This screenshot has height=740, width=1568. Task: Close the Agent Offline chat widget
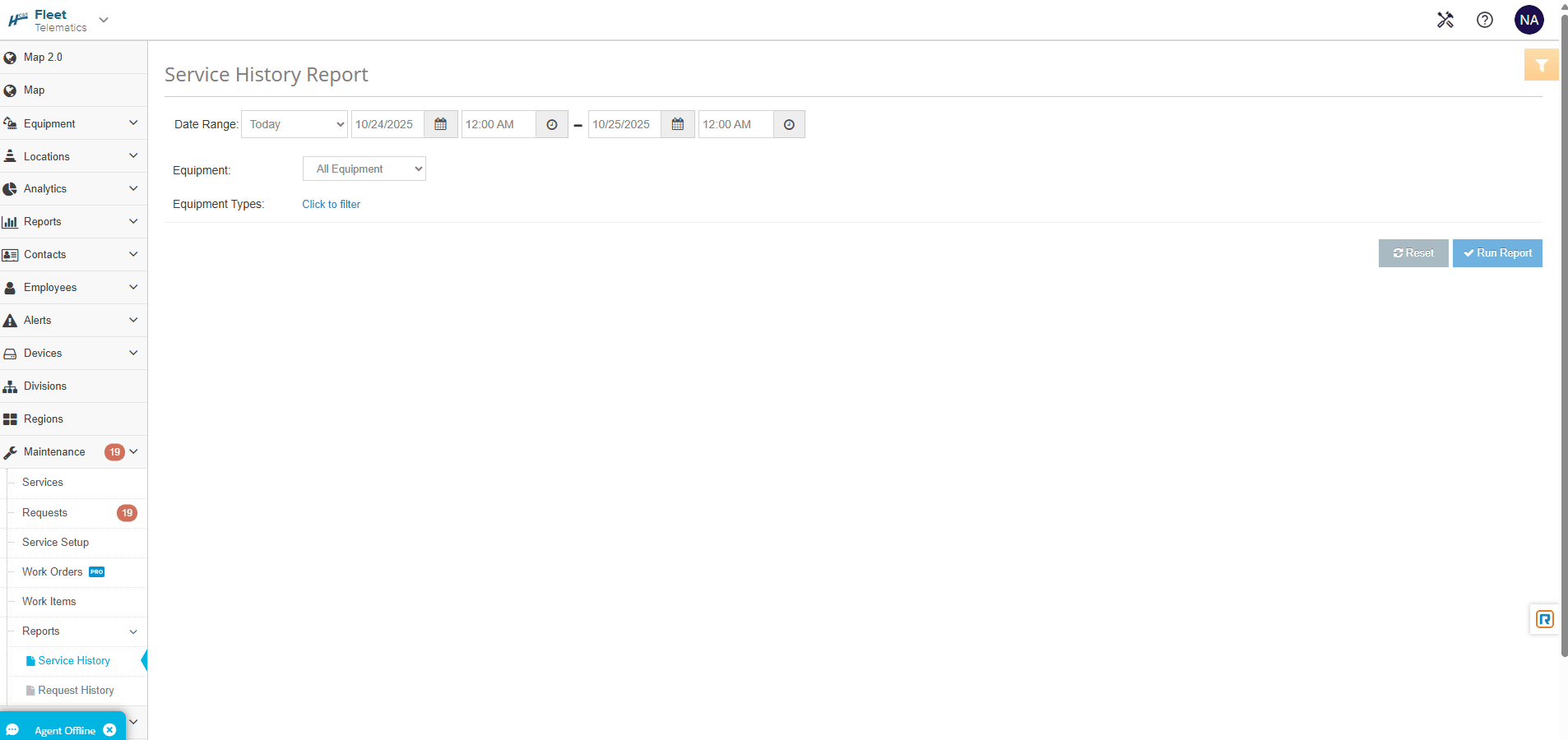point(109,730)
